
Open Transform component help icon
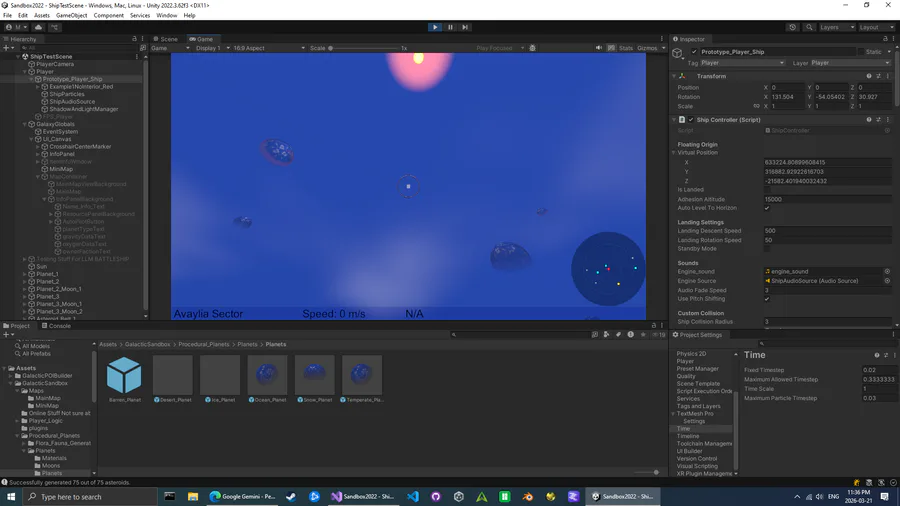click(x=869, y=76)
